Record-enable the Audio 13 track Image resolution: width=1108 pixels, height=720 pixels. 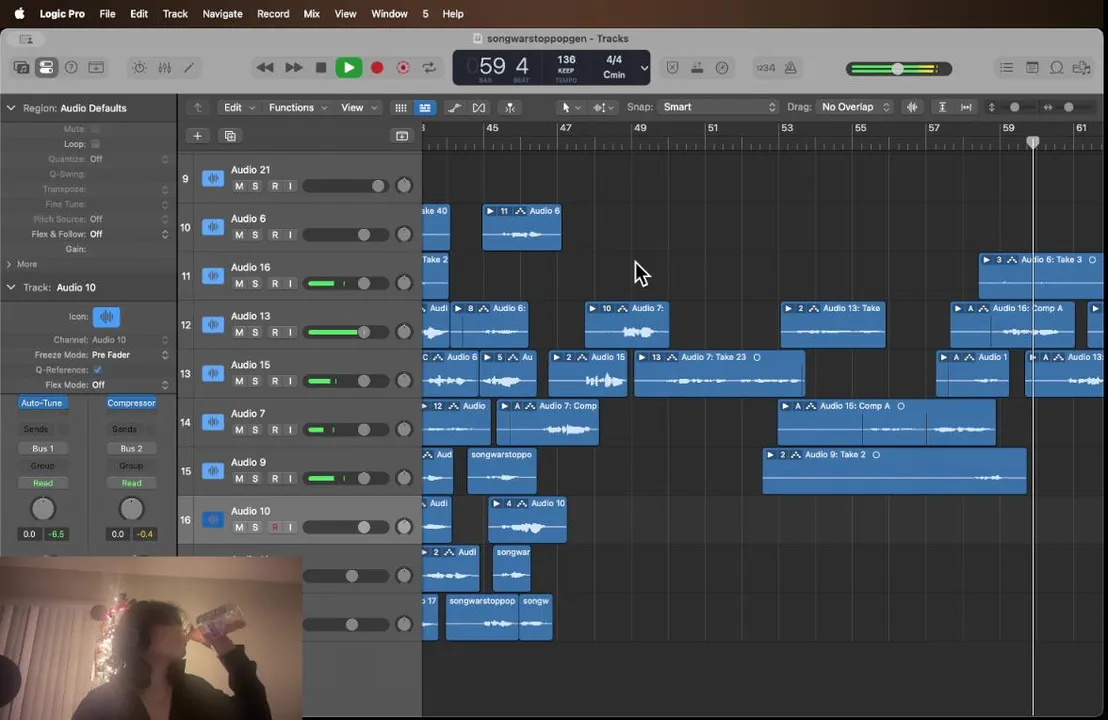pos(275,332)
